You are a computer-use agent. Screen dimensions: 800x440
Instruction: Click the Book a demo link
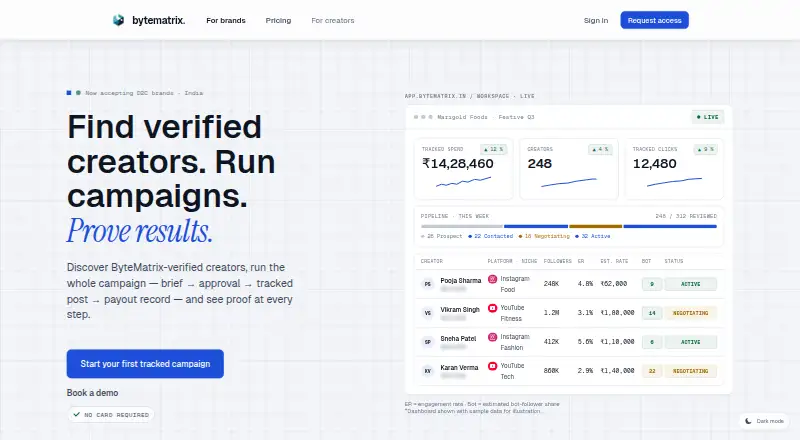point(92,393)
